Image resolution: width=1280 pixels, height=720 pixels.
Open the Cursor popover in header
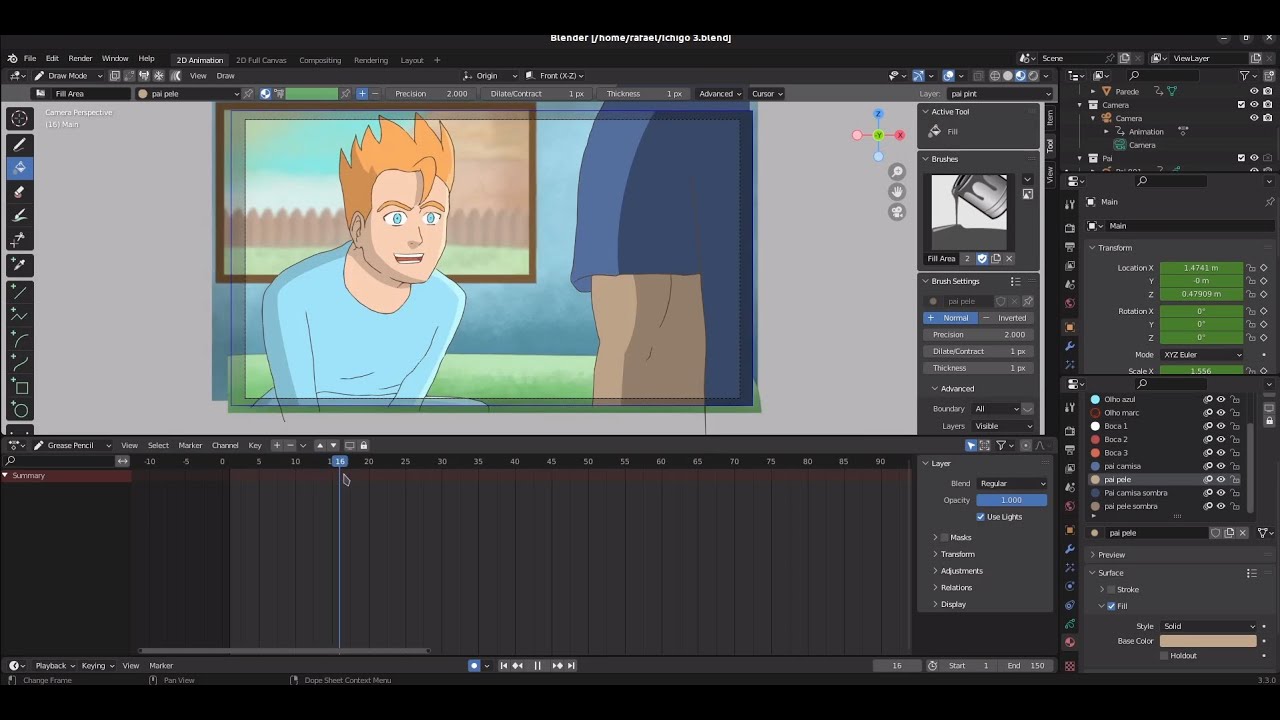[767, 94]
